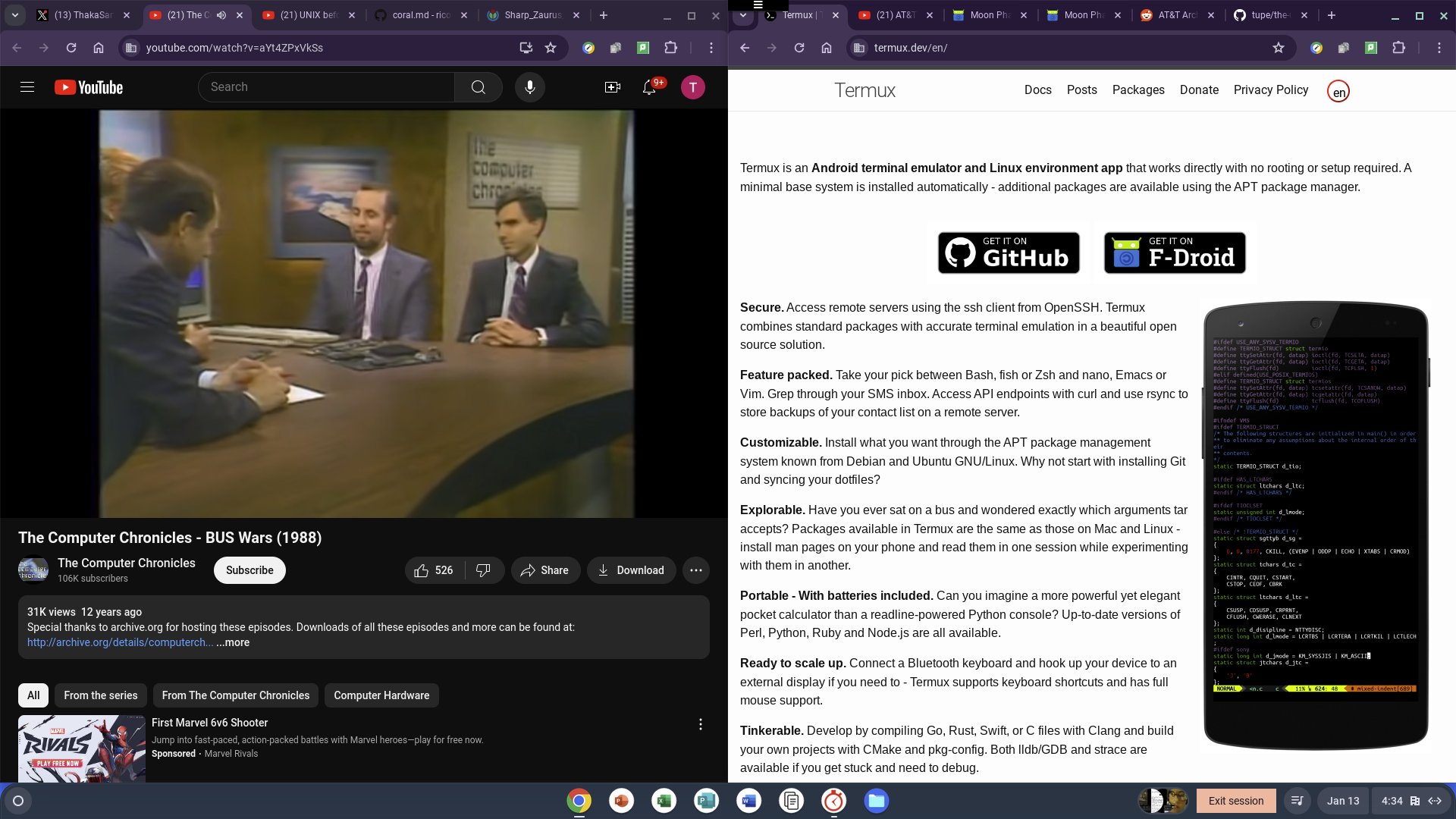
Task: Open Packages in Termux navigation
Action: point(1138,90)
